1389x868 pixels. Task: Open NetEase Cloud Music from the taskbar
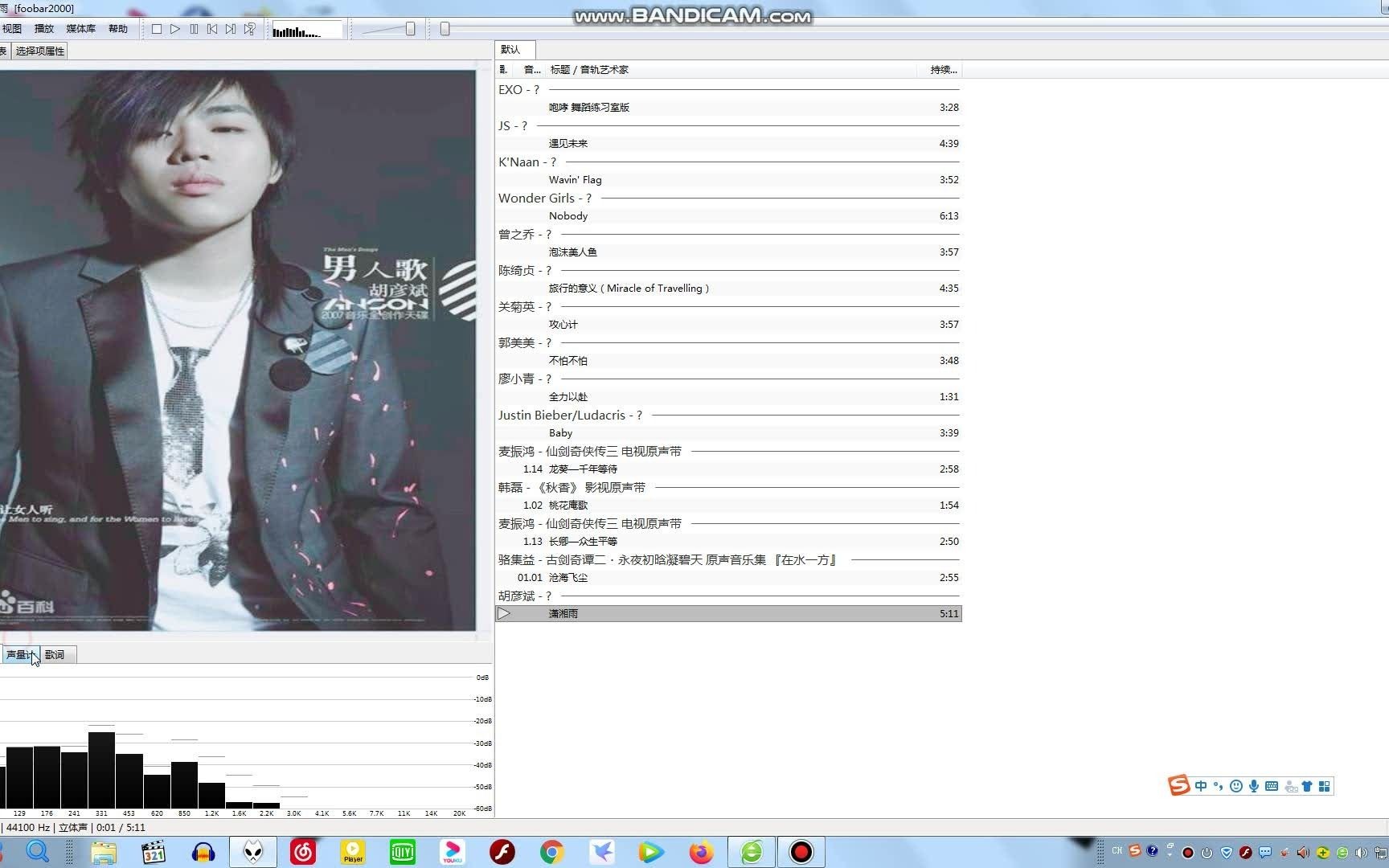pyautogui.click(x=303, y=852)
